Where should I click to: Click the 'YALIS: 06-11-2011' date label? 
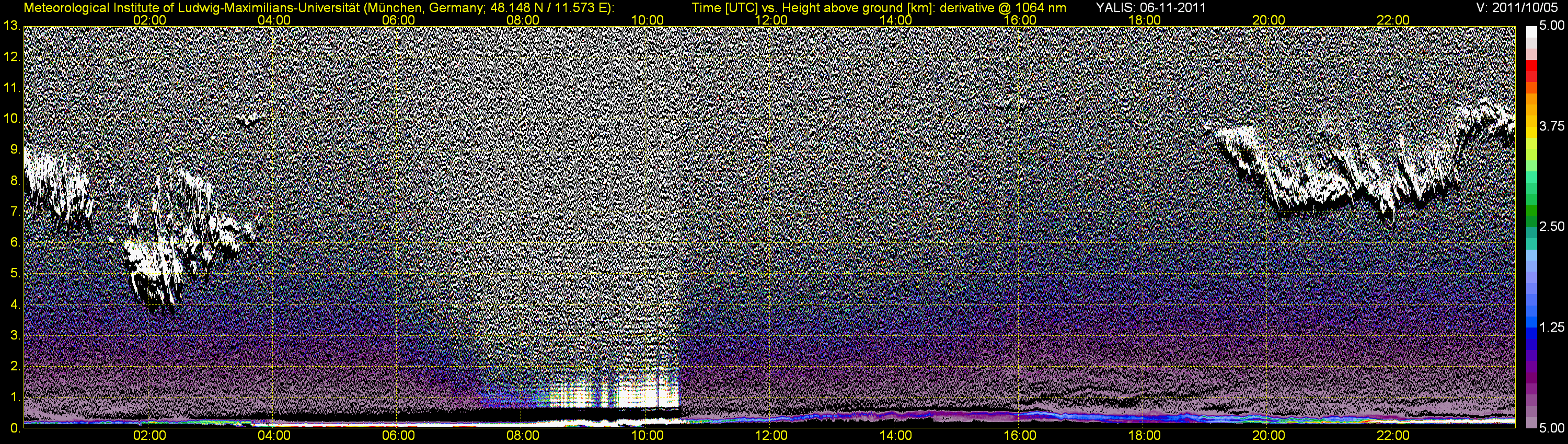[x=1150, y=8]
